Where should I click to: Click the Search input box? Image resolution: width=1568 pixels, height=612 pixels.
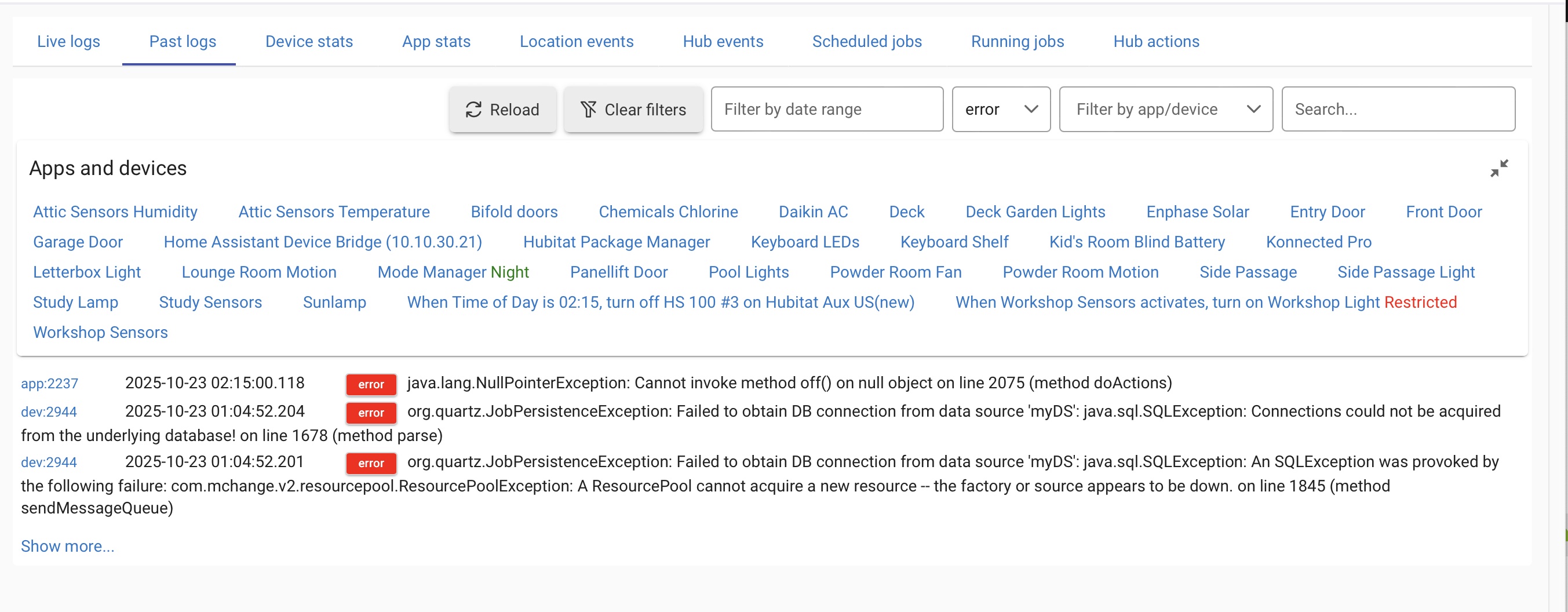[1398, 110]
